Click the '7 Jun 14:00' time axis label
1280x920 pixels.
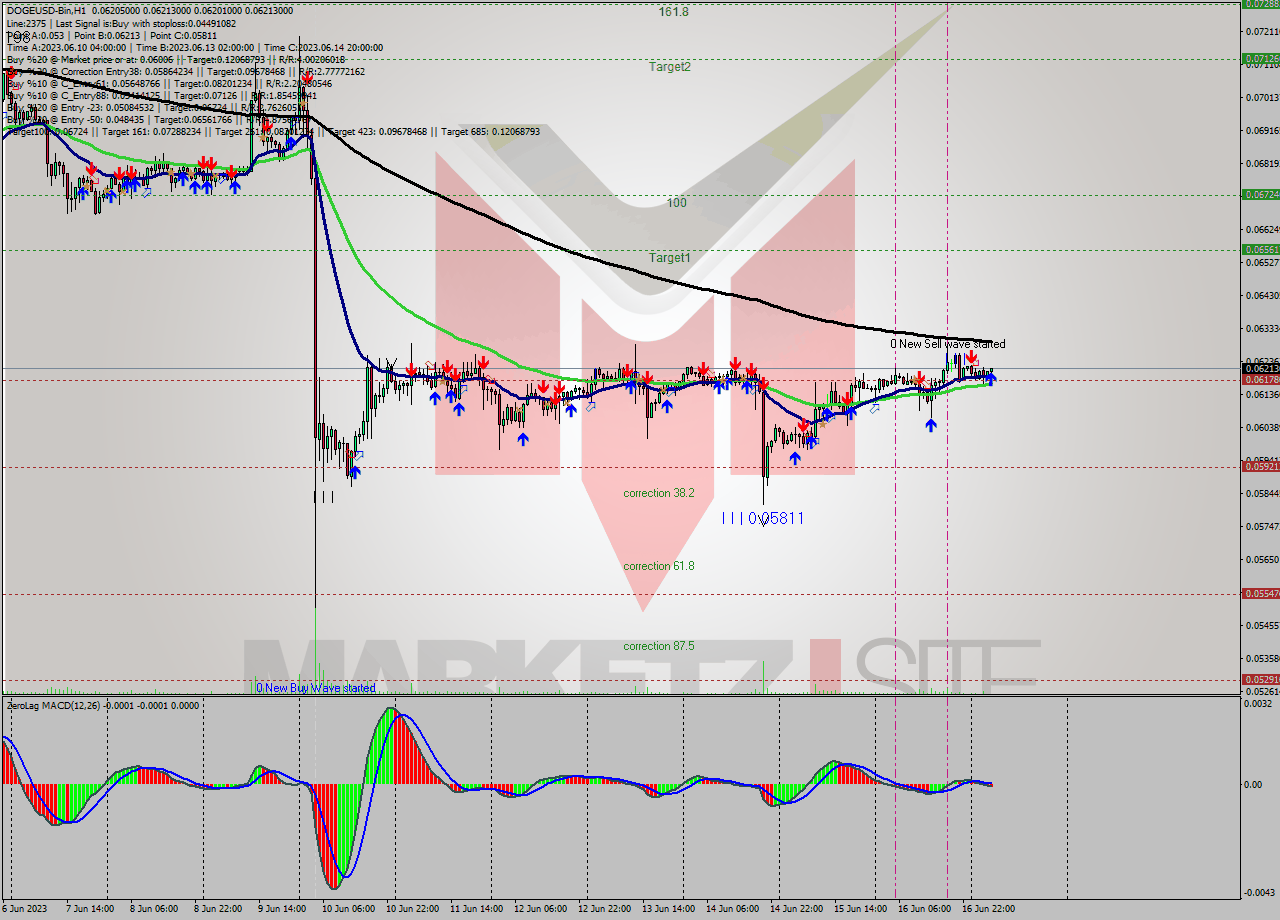pos(92,909)
